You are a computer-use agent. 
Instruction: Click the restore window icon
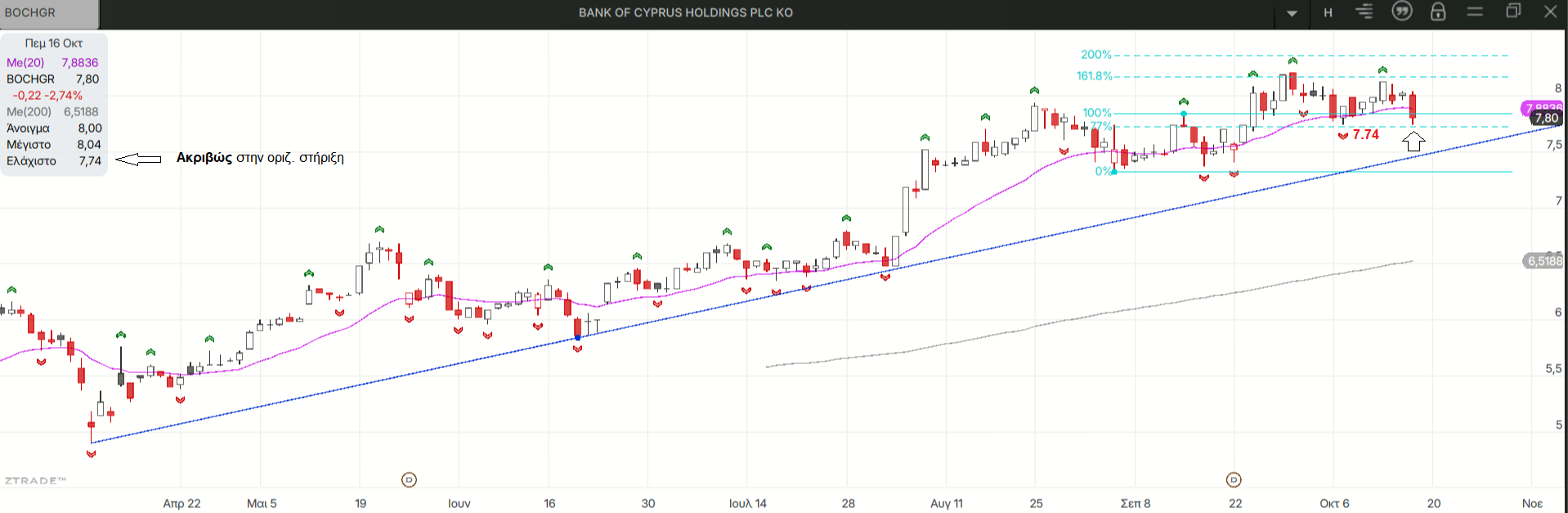pos(1513,11)
